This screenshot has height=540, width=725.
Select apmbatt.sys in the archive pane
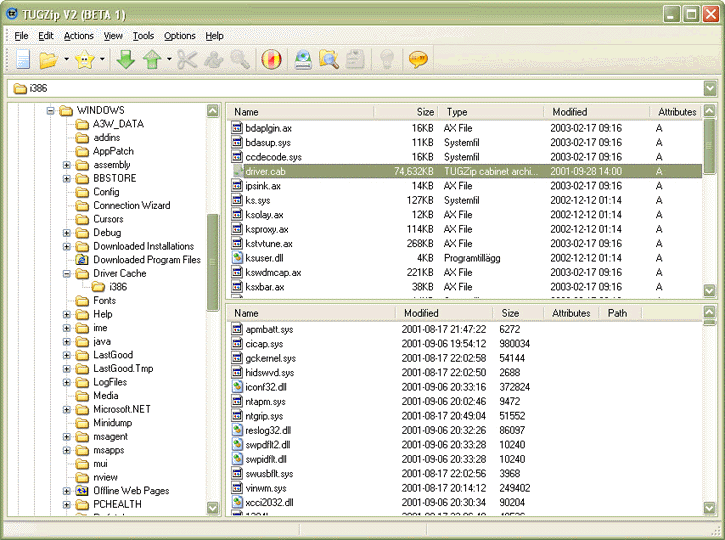(269, 330)
